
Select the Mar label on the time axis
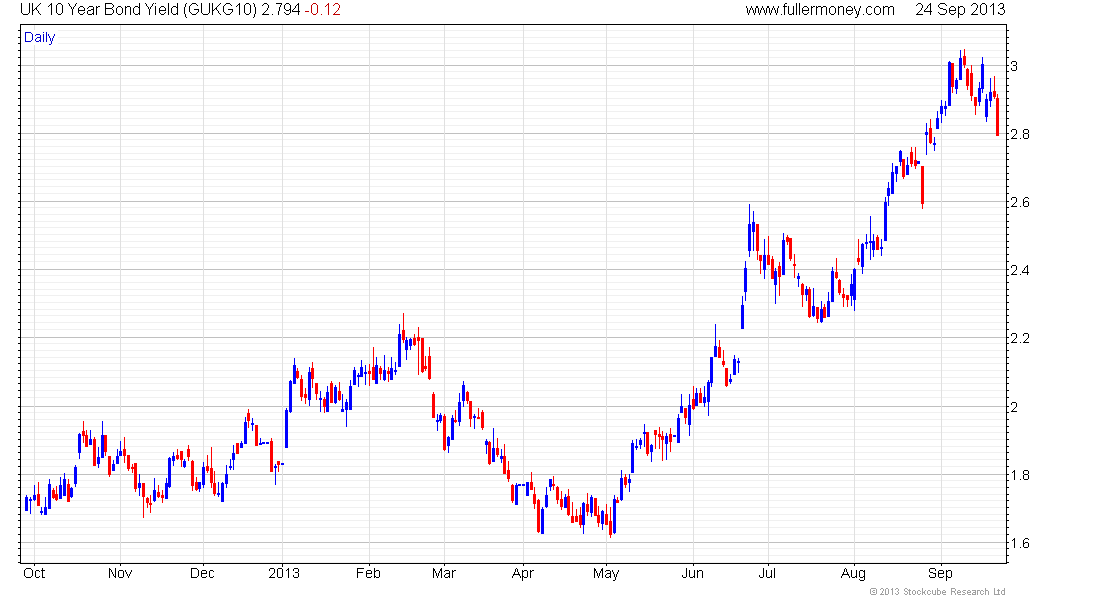tap(443, 573)
